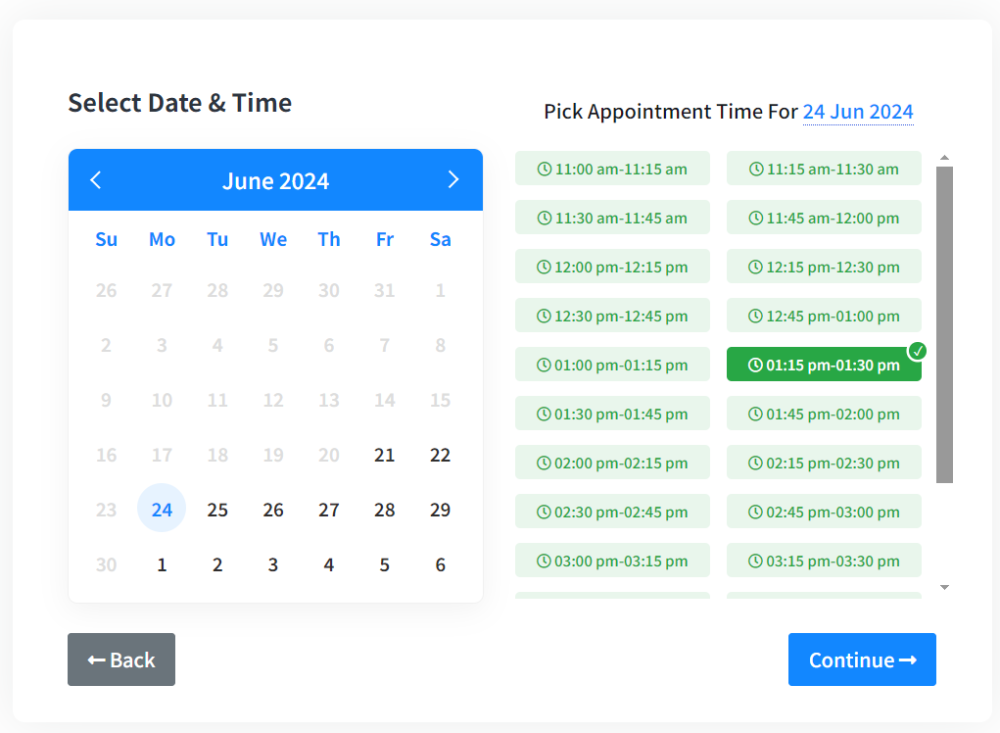1000x733 pixels.
Task: Pick the 02:45 pm-03:00 pm time slot
Action: pyautogui.click(x=823, y=512)
